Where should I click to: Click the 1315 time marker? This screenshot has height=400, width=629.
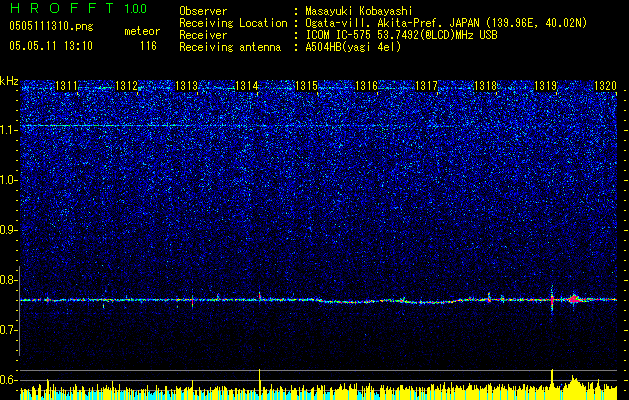pos(306,86)
